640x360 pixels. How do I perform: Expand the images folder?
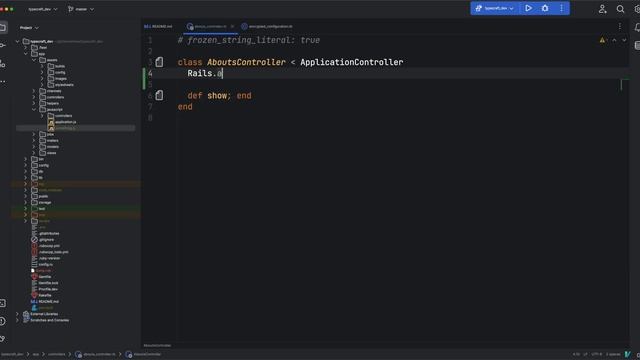(42, 78)
